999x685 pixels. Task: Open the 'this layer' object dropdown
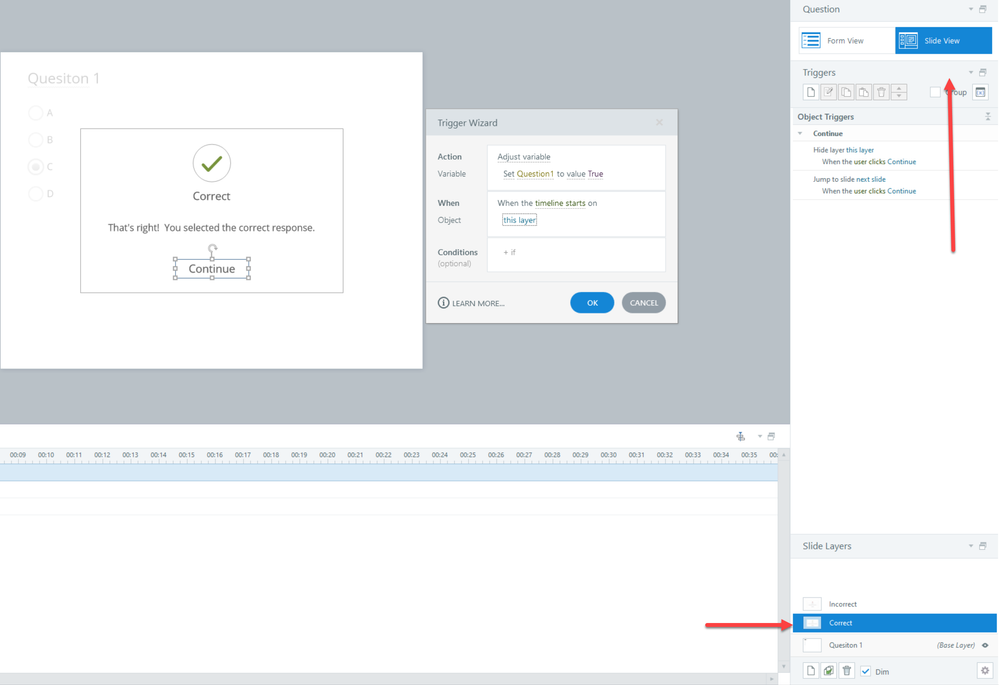(519, 220)
